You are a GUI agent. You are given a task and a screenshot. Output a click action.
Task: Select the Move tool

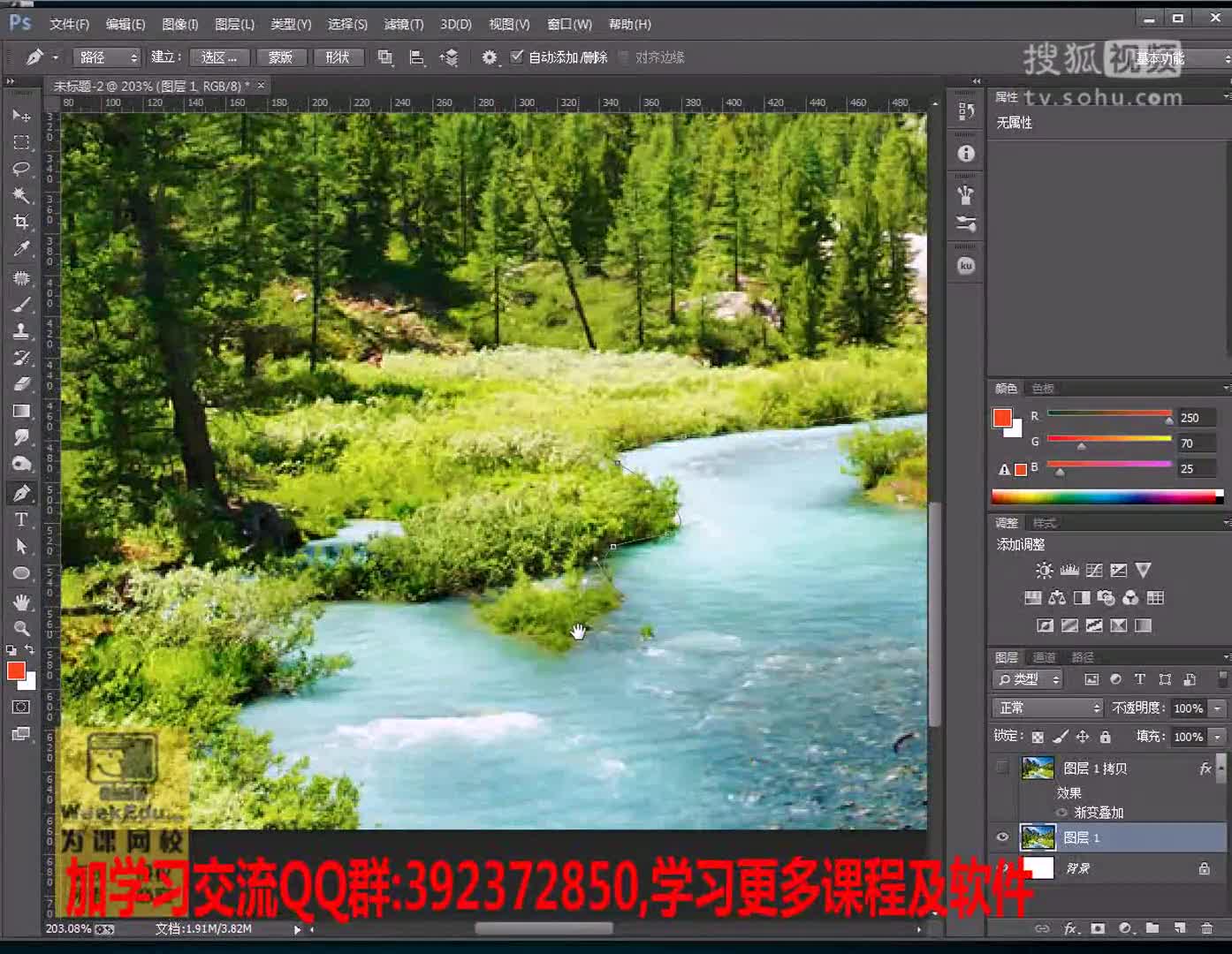point(21,116)
